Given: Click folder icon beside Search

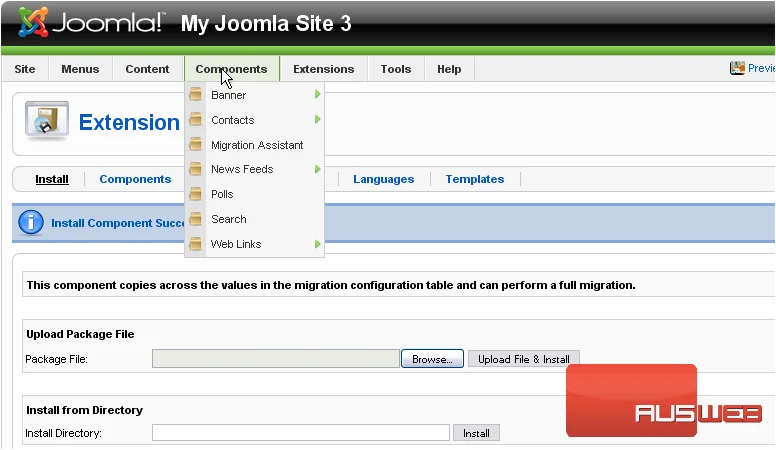Looking at the screenshot, I should tap(195, 218).
